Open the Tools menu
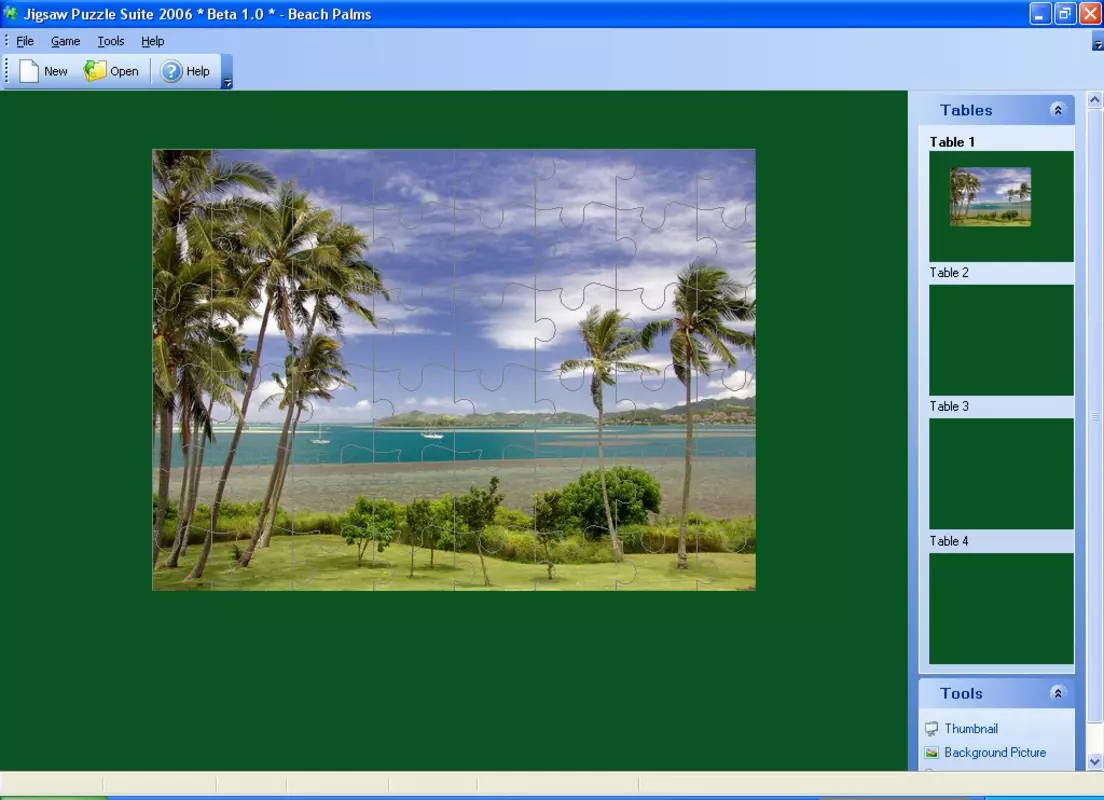1104x800 pixels. [111, 41]
